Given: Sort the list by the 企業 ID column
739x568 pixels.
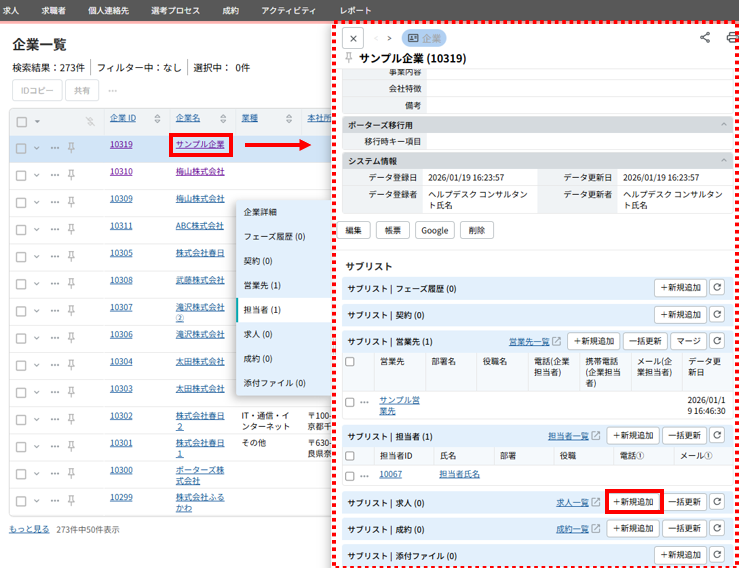Looking at the screenshot, I should (123, 118).
